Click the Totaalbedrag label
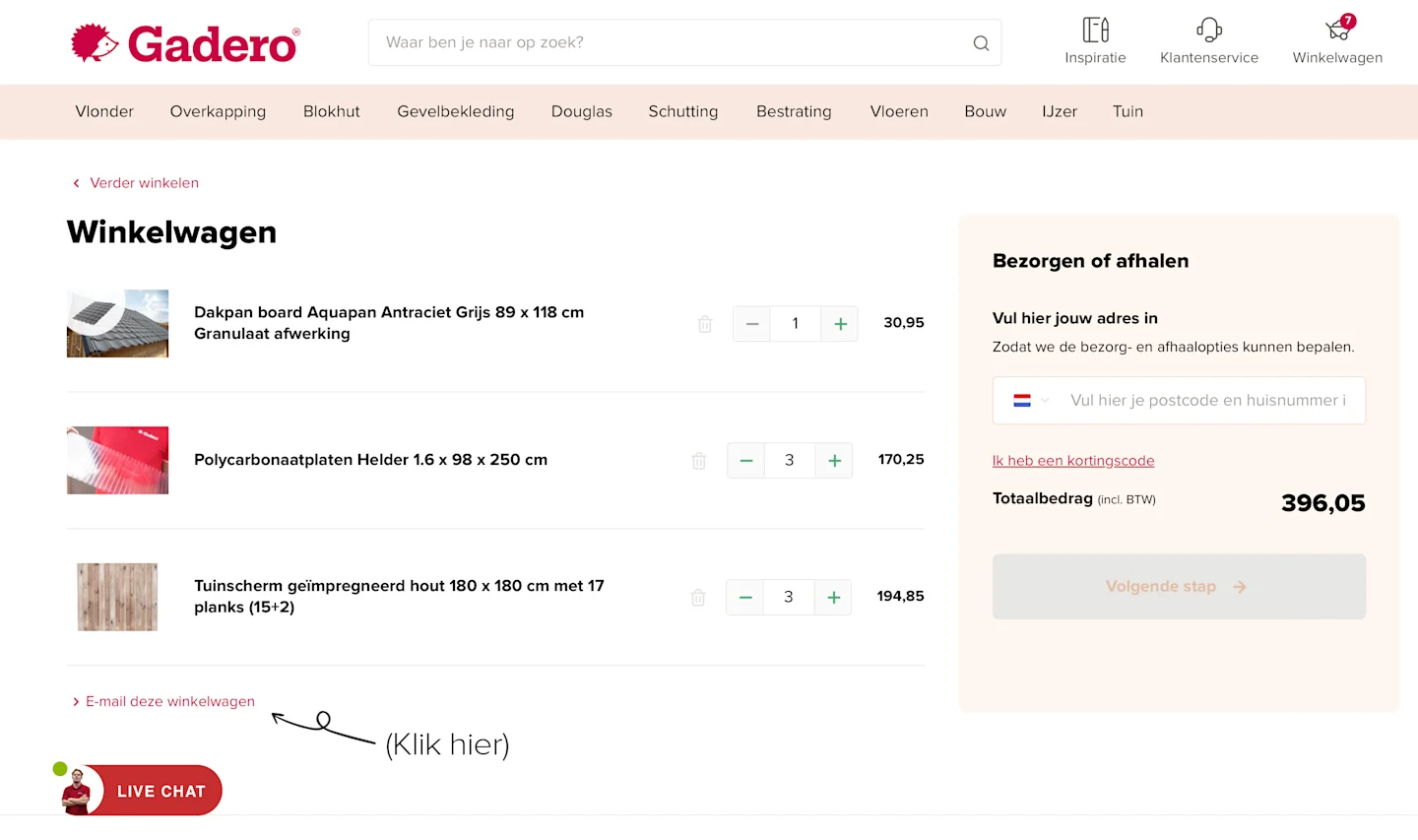Image resolution: width=1418 pixels, height=840 pixels. tap(1043, 499)
